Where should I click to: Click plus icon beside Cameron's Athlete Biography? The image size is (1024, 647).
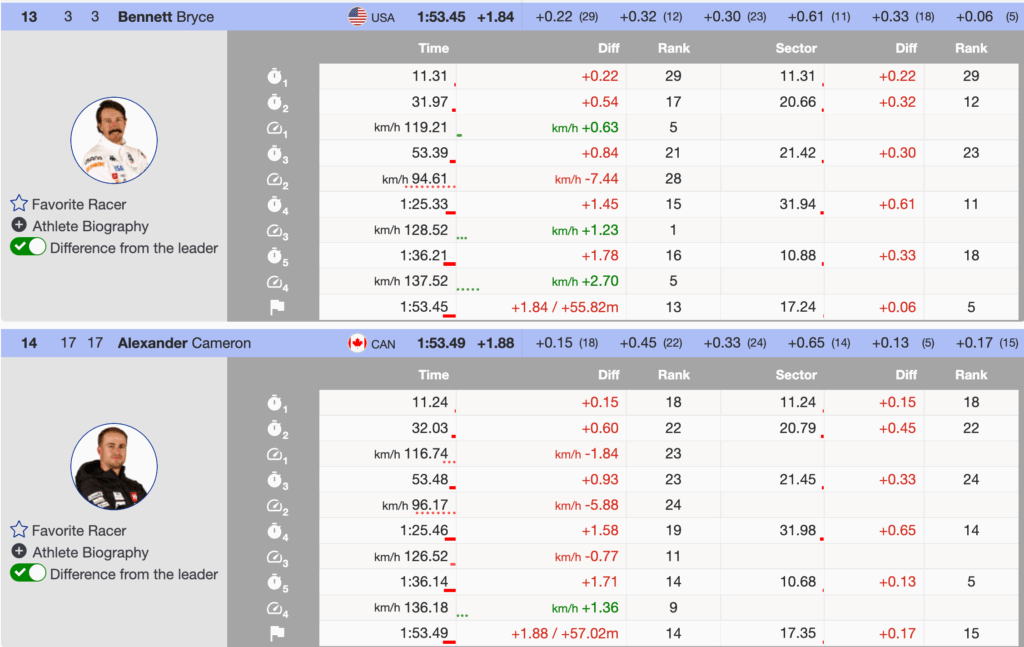coord(19,552)
